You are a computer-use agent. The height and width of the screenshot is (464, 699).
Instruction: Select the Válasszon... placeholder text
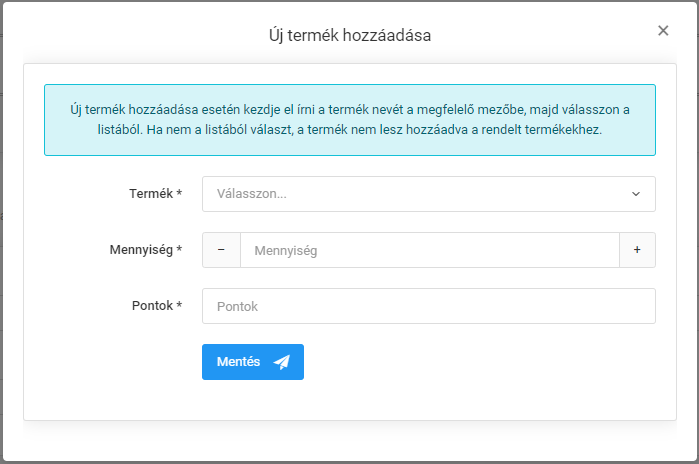click(252, 194)
